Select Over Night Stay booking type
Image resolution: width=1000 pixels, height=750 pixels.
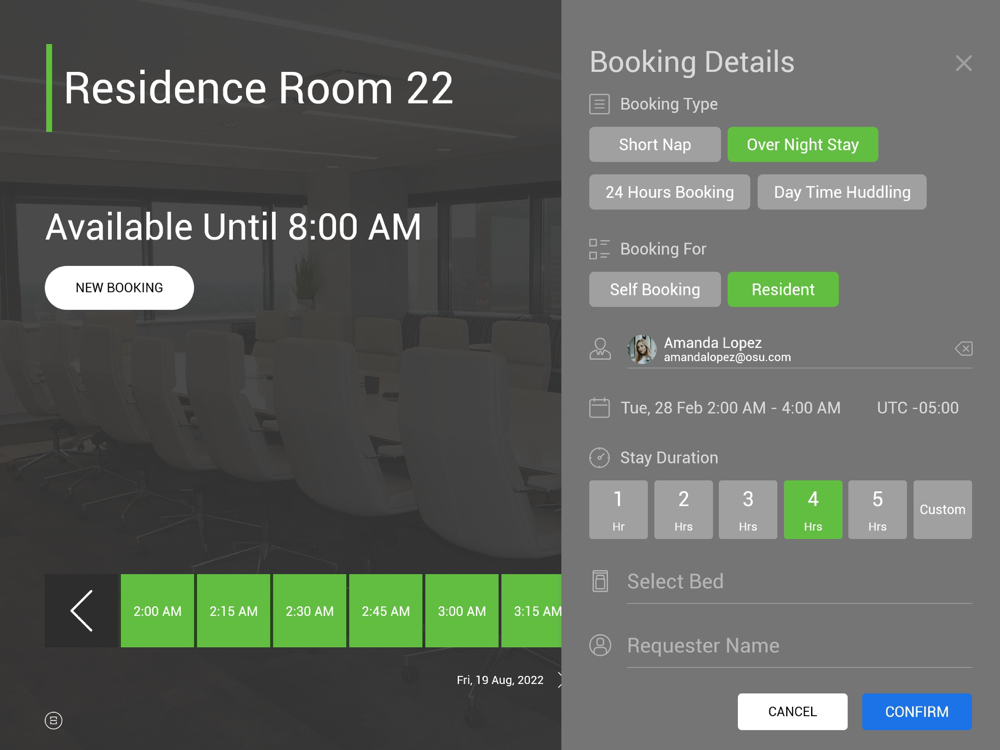tap(802, 144)
